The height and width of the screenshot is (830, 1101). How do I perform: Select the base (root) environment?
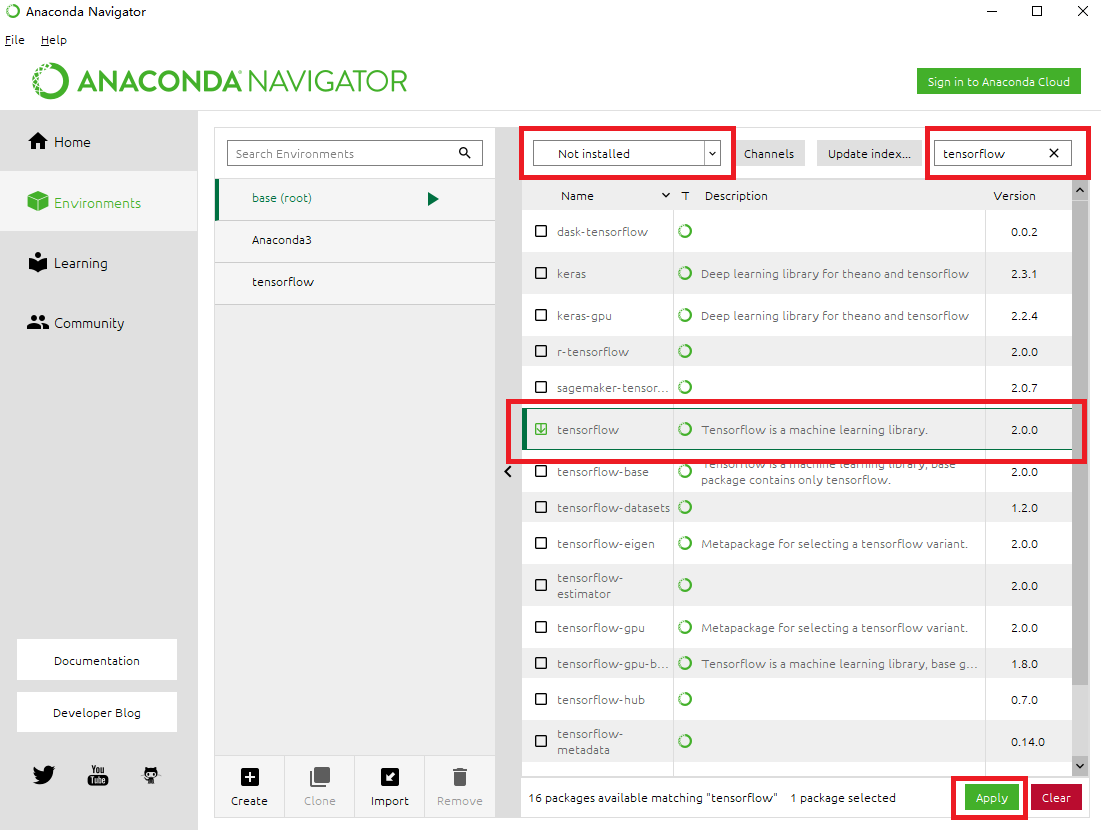coord(356,199)
